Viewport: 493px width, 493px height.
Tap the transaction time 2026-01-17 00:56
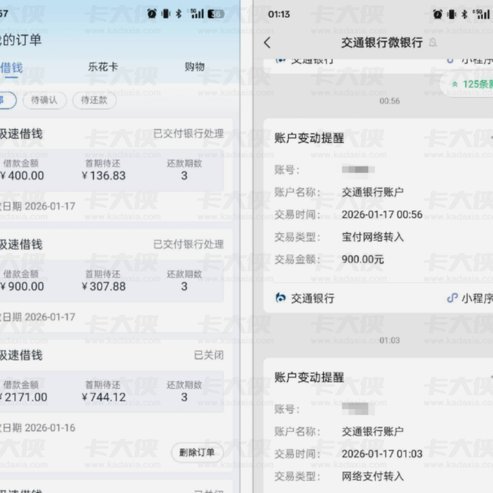tap(382, 214)
